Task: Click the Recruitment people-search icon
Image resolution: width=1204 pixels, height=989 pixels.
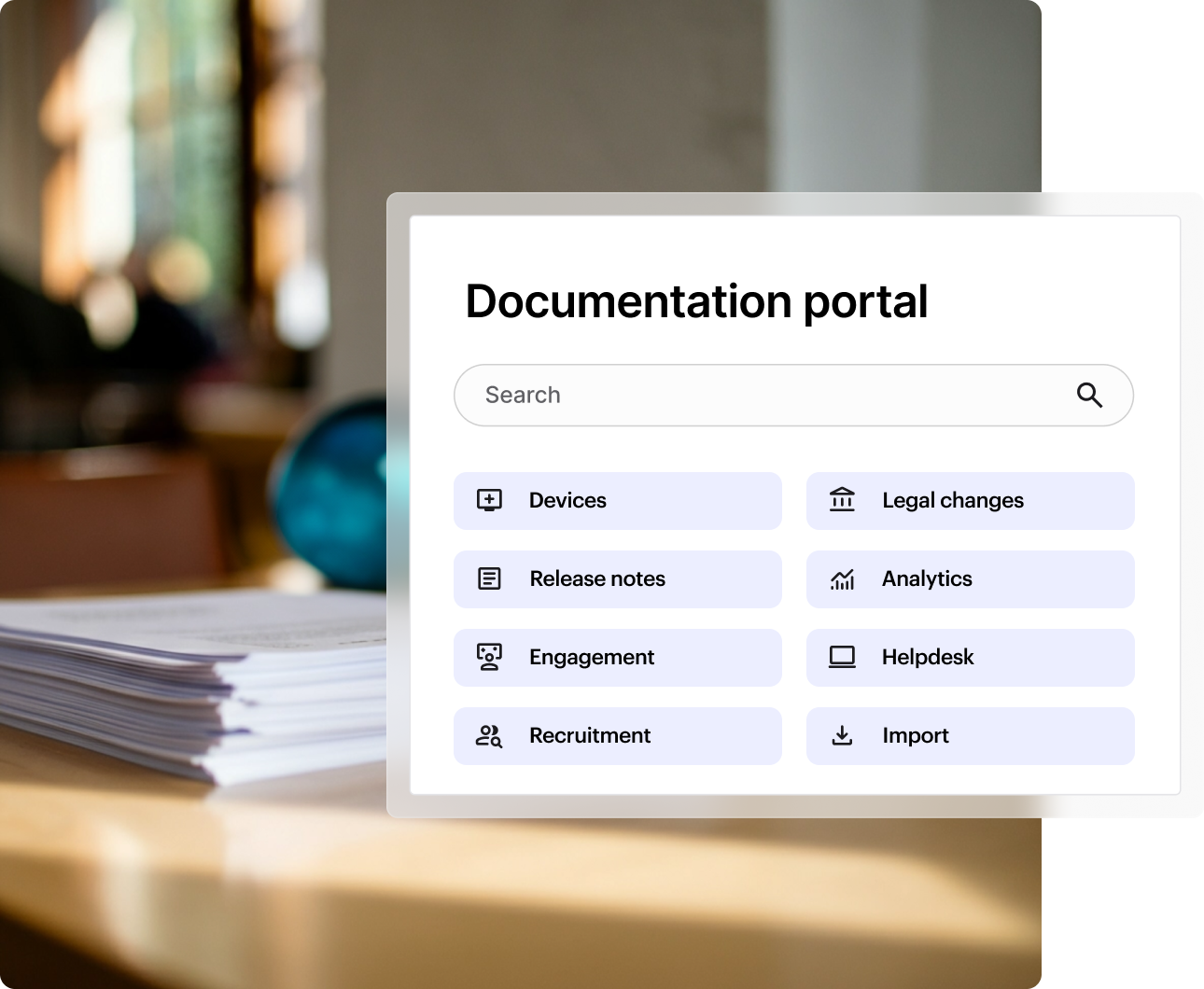Action: click(489, 736)
